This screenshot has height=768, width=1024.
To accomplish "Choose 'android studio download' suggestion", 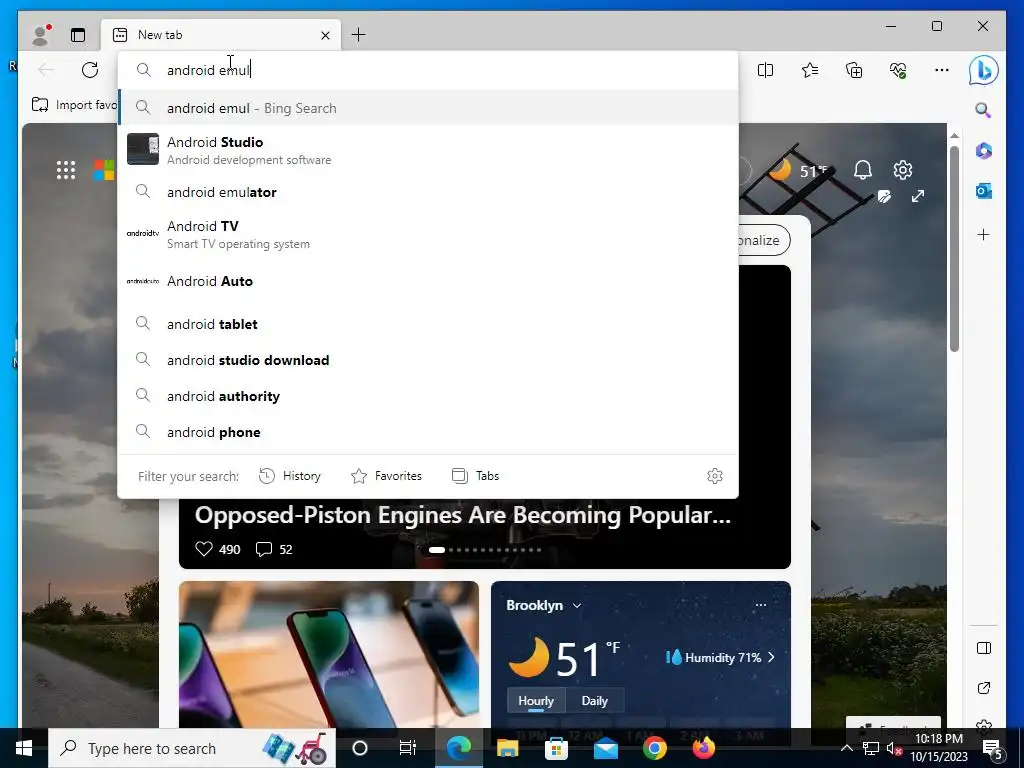I will [428, 360].
